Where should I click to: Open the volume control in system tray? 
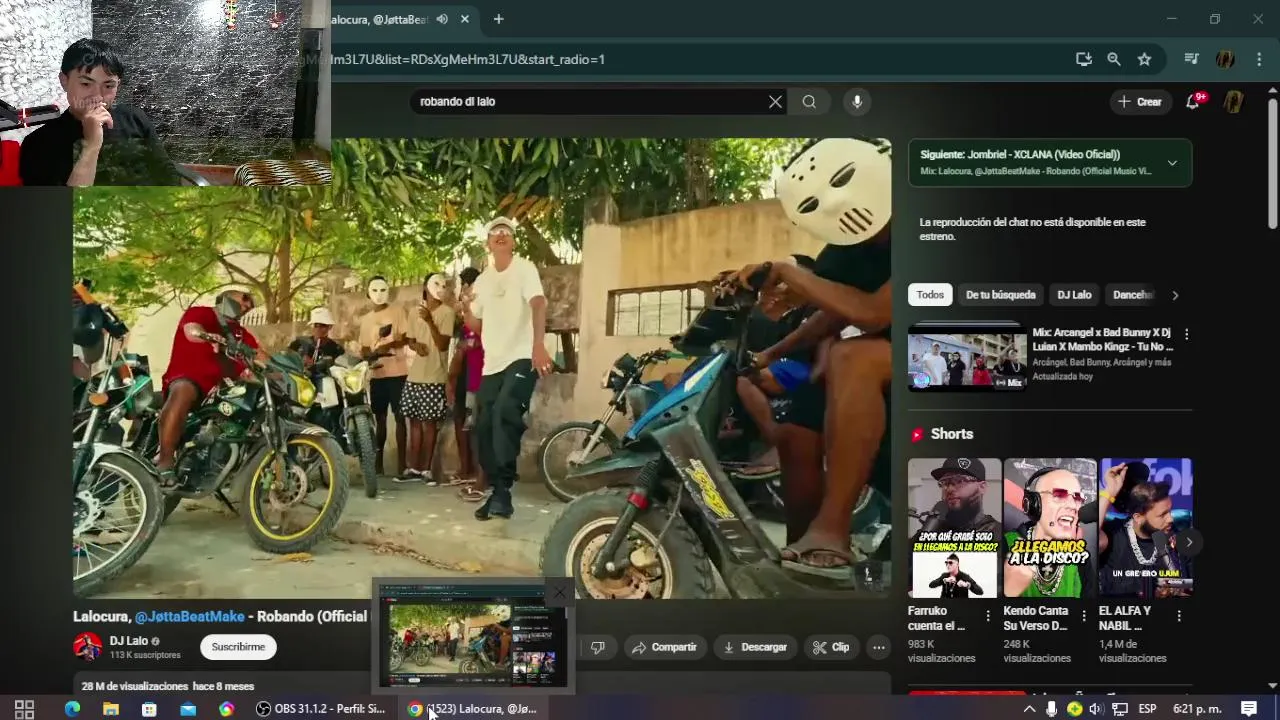pyautogui.click(x=1096, y=709)
